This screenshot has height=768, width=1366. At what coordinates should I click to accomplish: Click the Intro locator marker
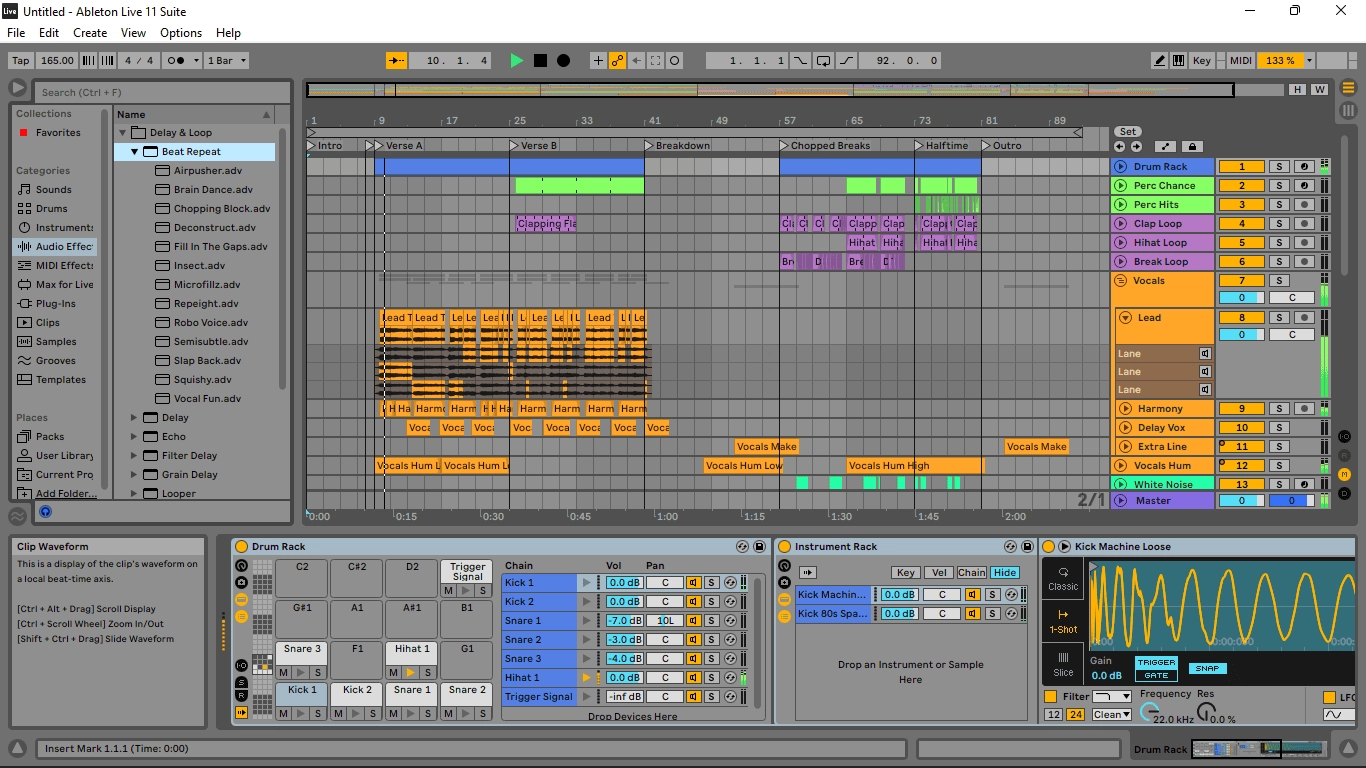click(x=324, y=146)
